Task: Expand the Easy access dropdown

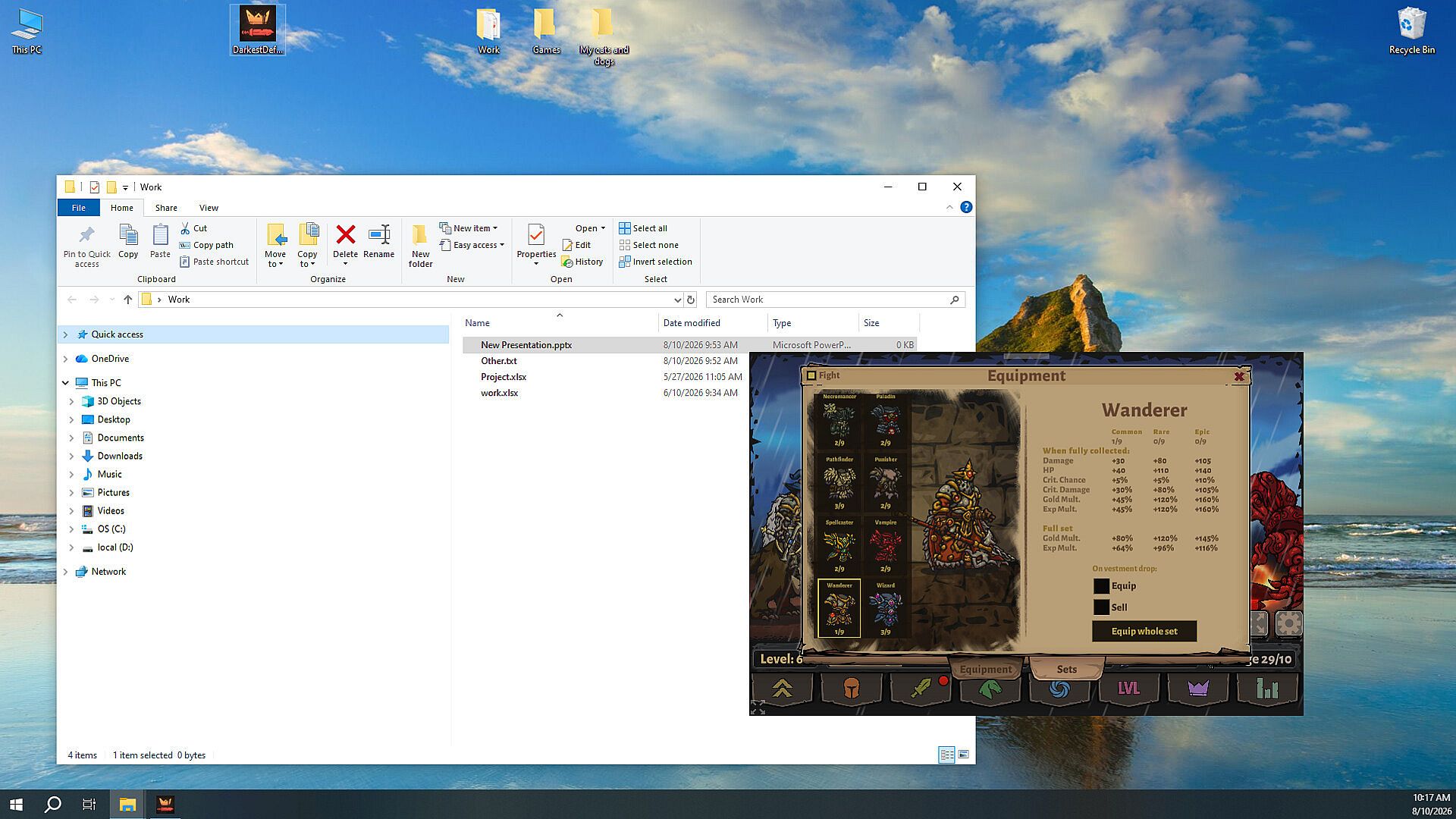Action: (x=472, y=245)
